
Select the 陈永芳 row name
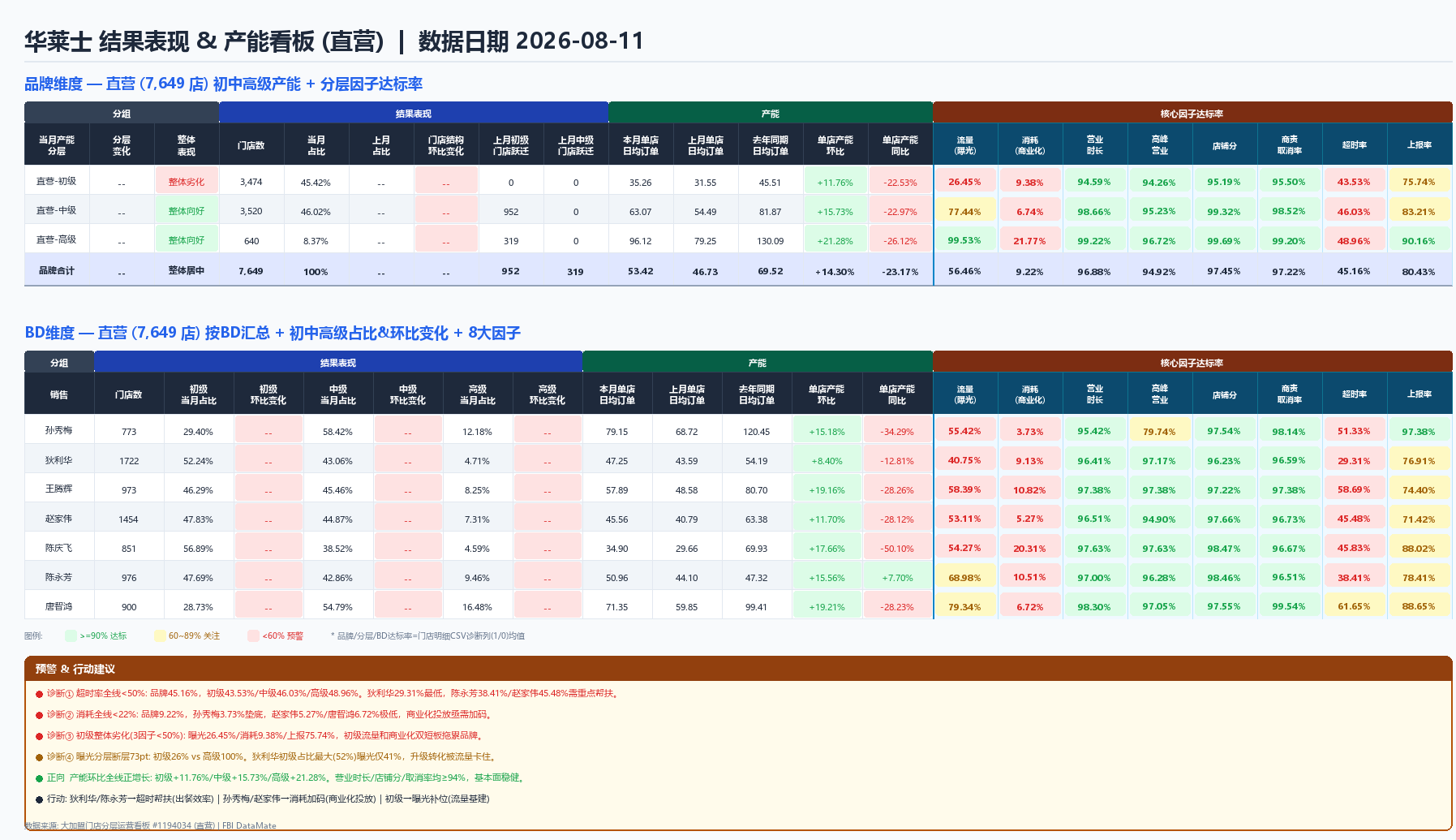59,577
